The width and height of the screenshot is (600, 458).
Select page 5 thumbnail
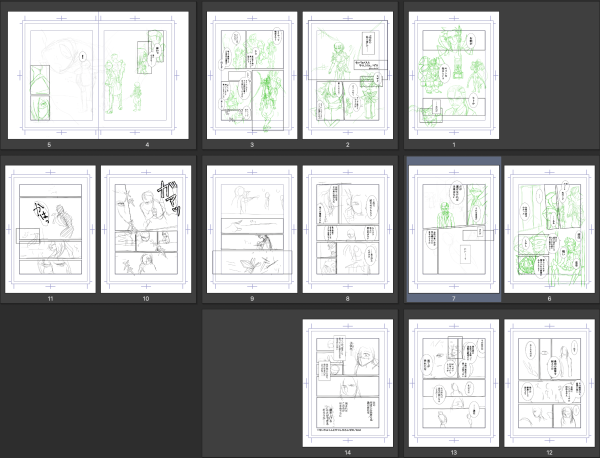pos(53,75)
